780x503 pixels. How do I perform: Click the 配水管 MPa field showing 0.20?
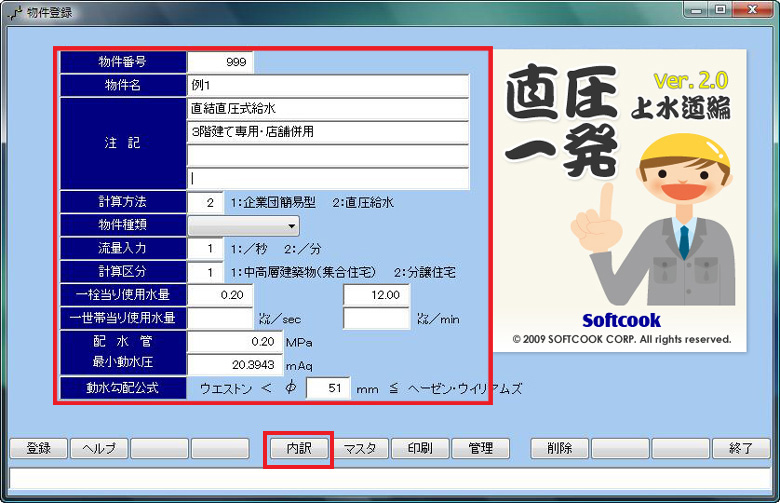235,342
